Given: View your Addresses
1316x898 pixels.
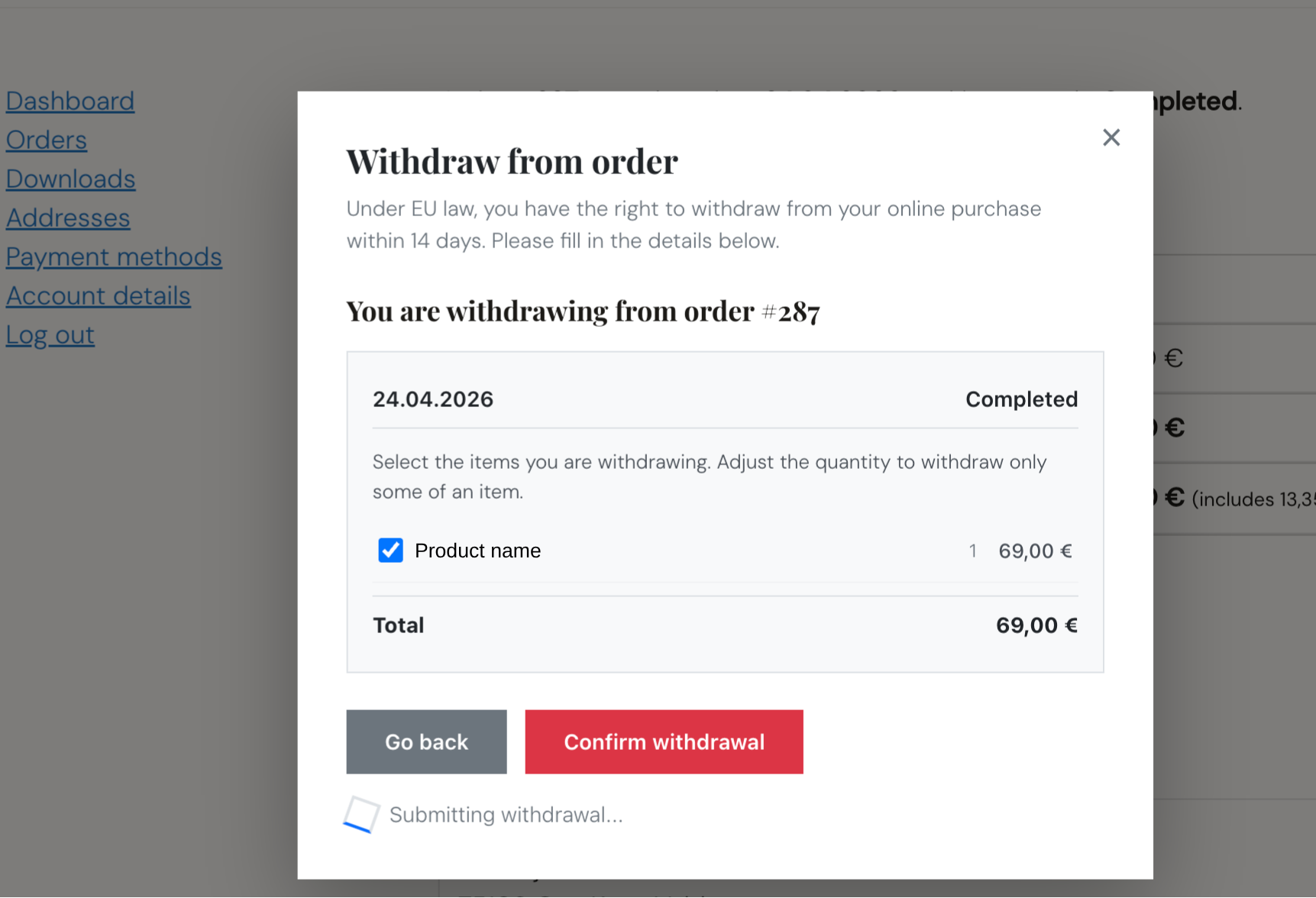Looking at the screenshot, I should tap(67, 218).
